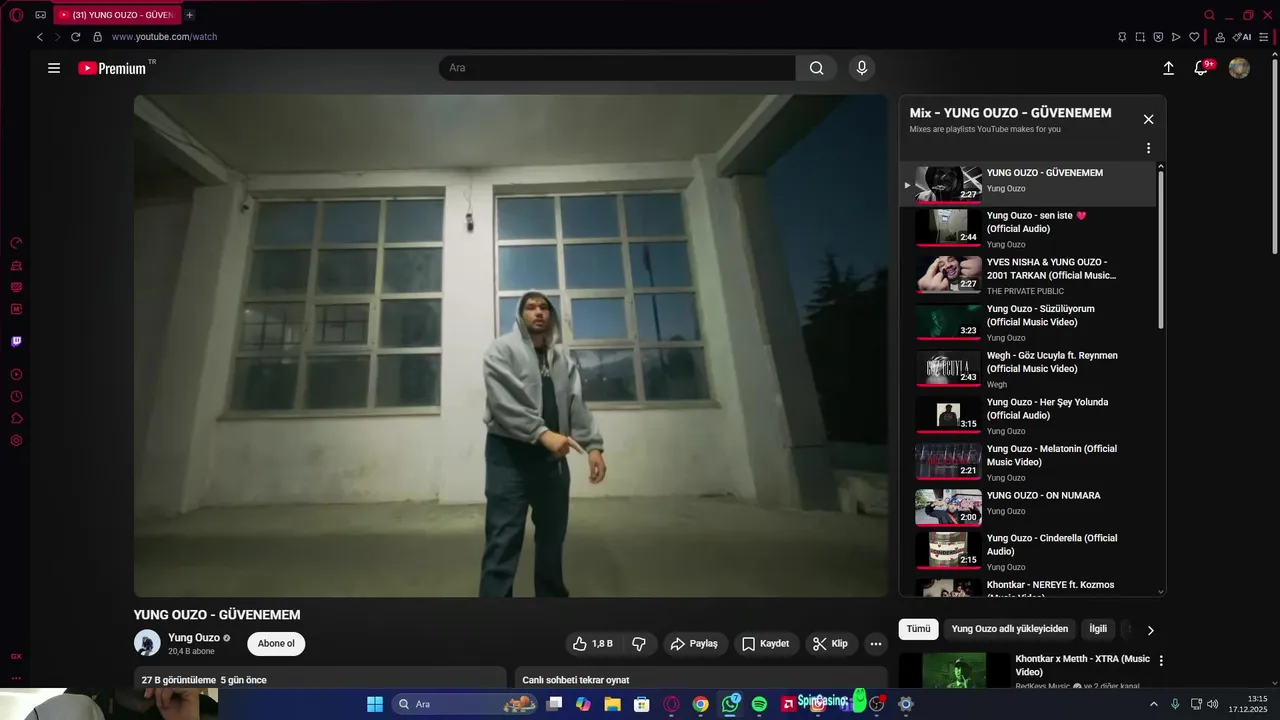The image size is (1280, 720).
Task: Select the Yung Ouzo adlı yükleyiciden chip
Action: [x=1010, y=629]
